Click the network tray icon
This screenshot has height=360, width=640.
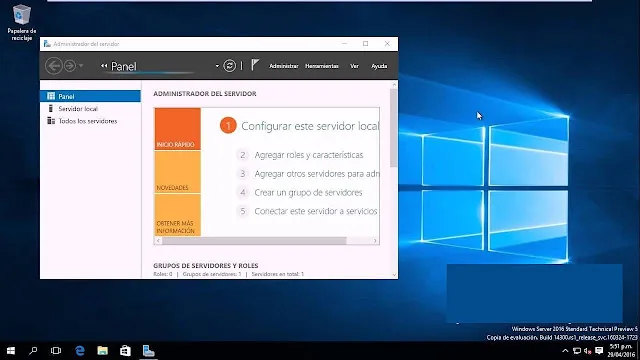tap(577, 351)
